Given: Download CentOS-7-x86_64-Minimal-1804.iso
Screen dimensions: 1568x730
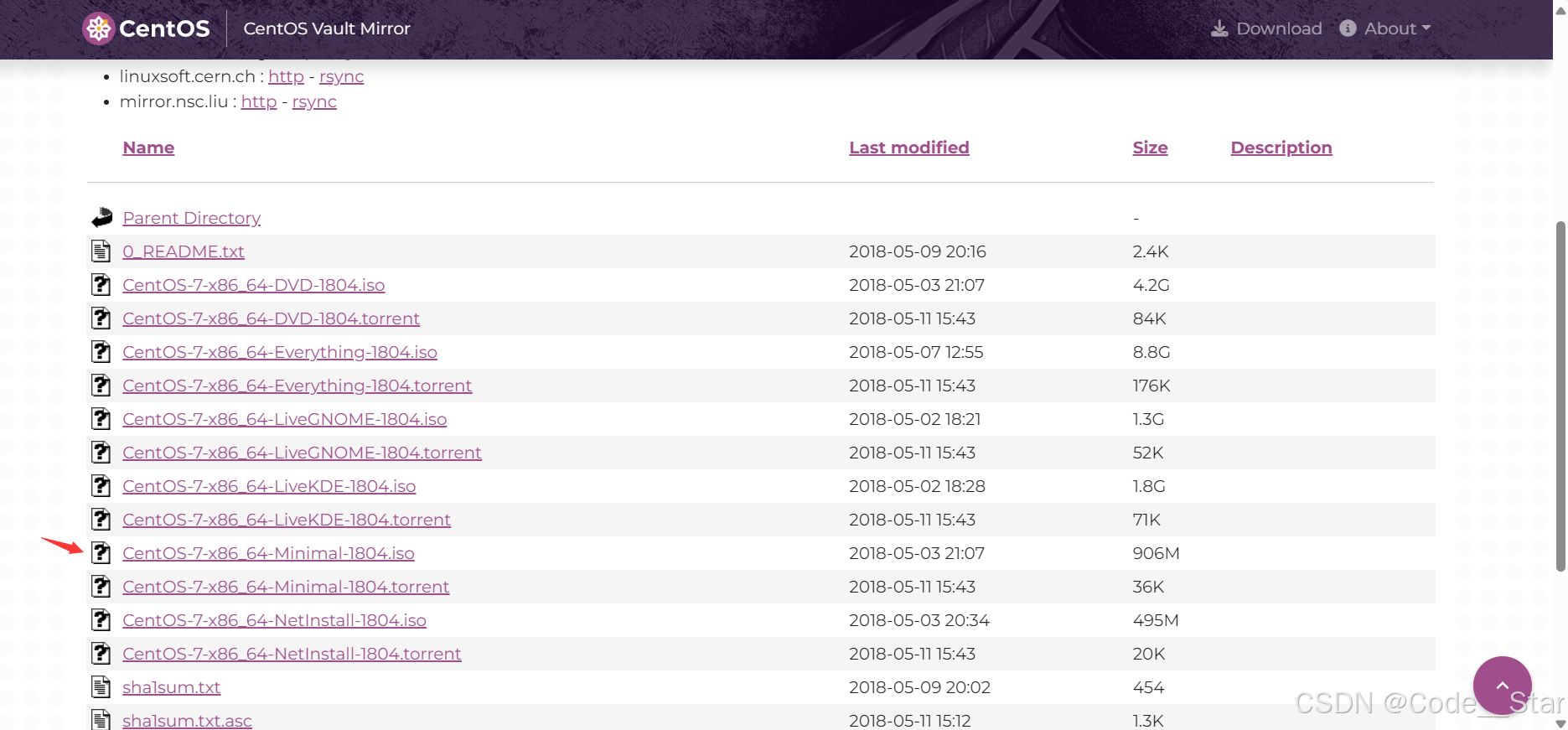Looking at the screenshot, I should (x=268, y=553).
